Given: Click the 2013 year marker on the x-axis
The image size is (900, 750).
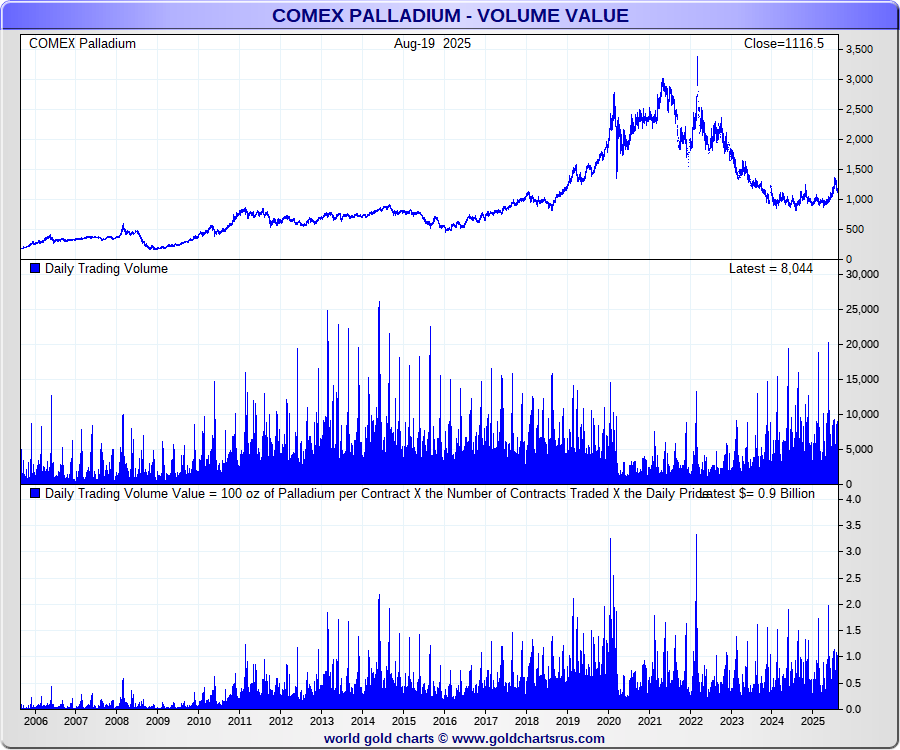Looking at the screenshot, I should [322, 720].
